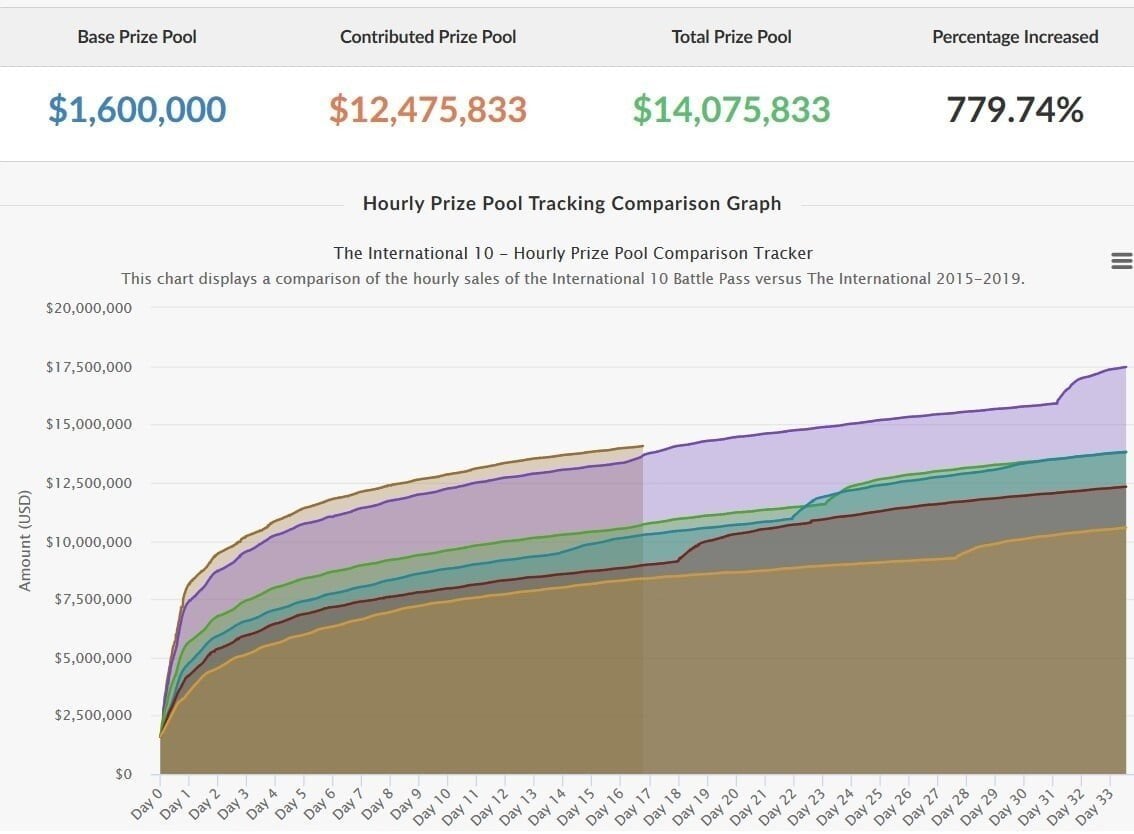Click the Hourly Prize Pool Tracking Comparison Graph heading
The width and height of the screenshot is (1134, 834).
point(572,203)
